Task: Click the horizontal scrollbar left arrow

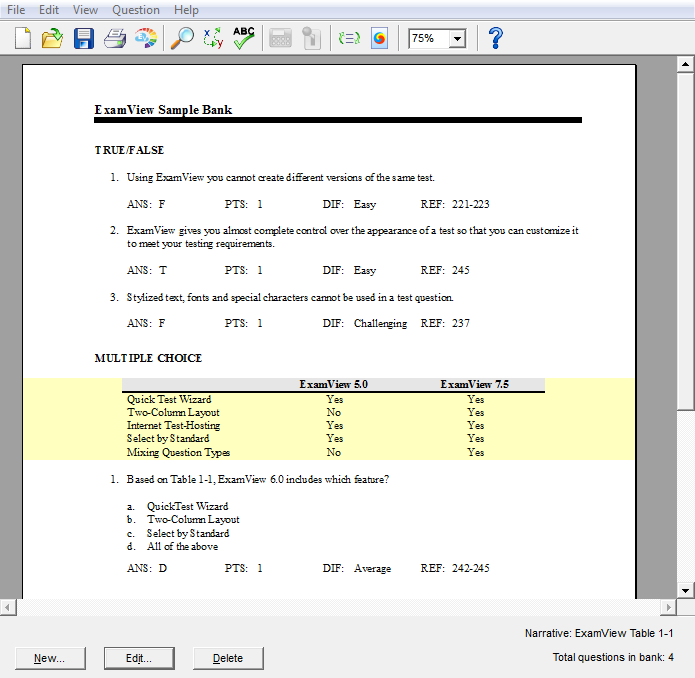Action: click(8, 607)
